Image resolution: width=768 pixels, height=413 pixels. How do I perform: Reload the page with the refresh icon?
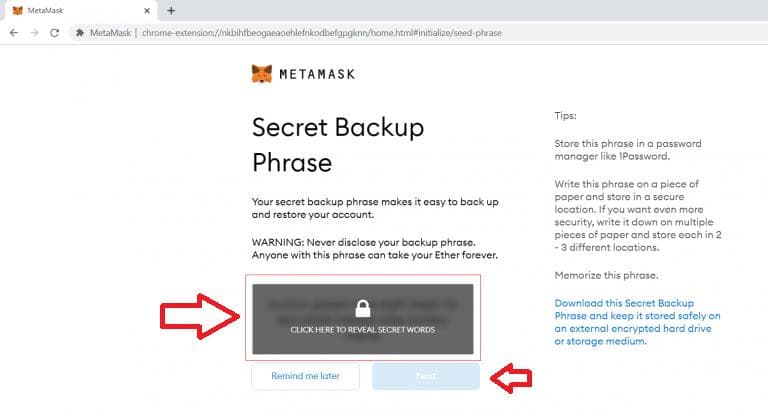54,33
